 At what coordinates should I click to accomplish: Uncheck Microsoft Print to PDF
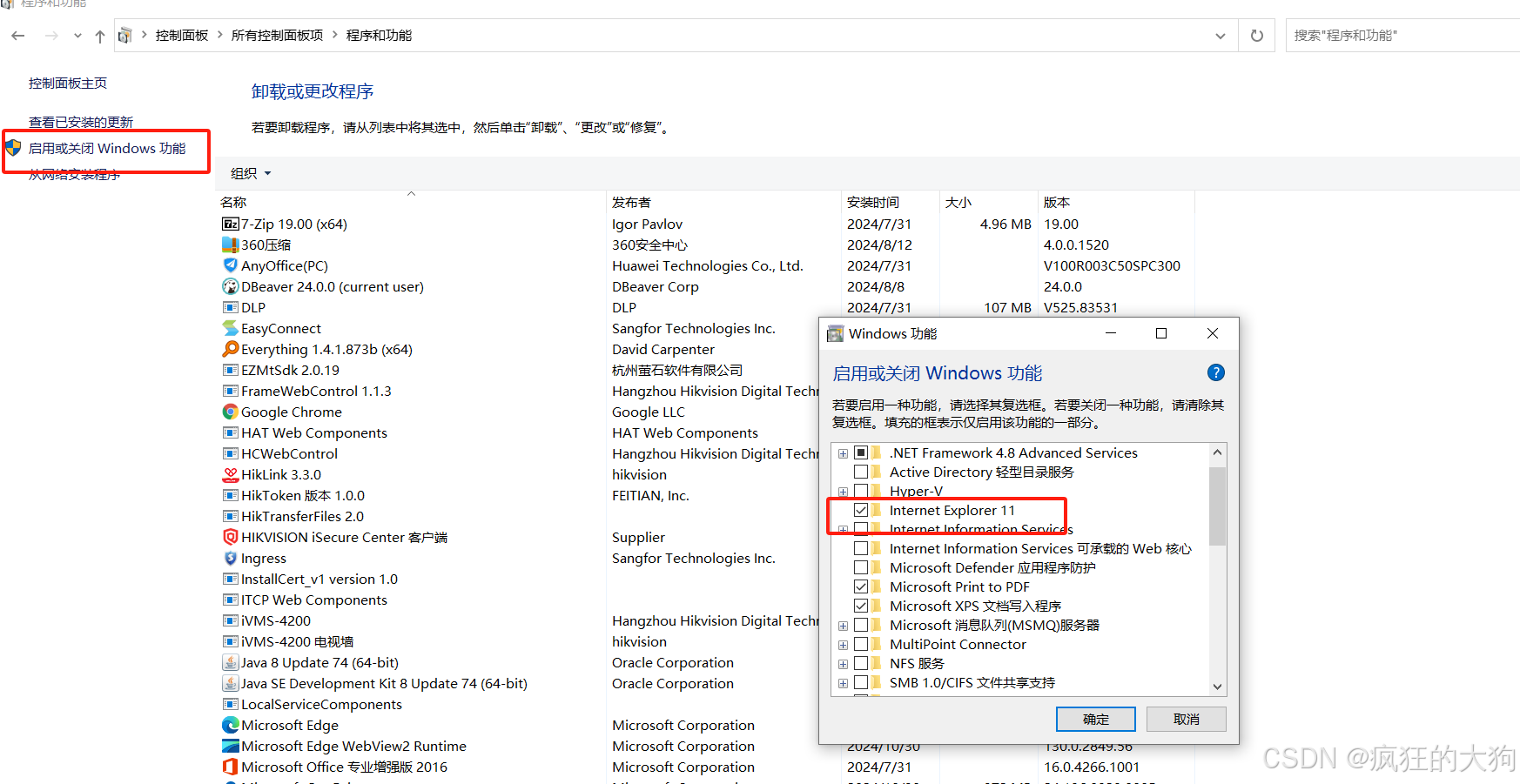(x=861, y=586)
